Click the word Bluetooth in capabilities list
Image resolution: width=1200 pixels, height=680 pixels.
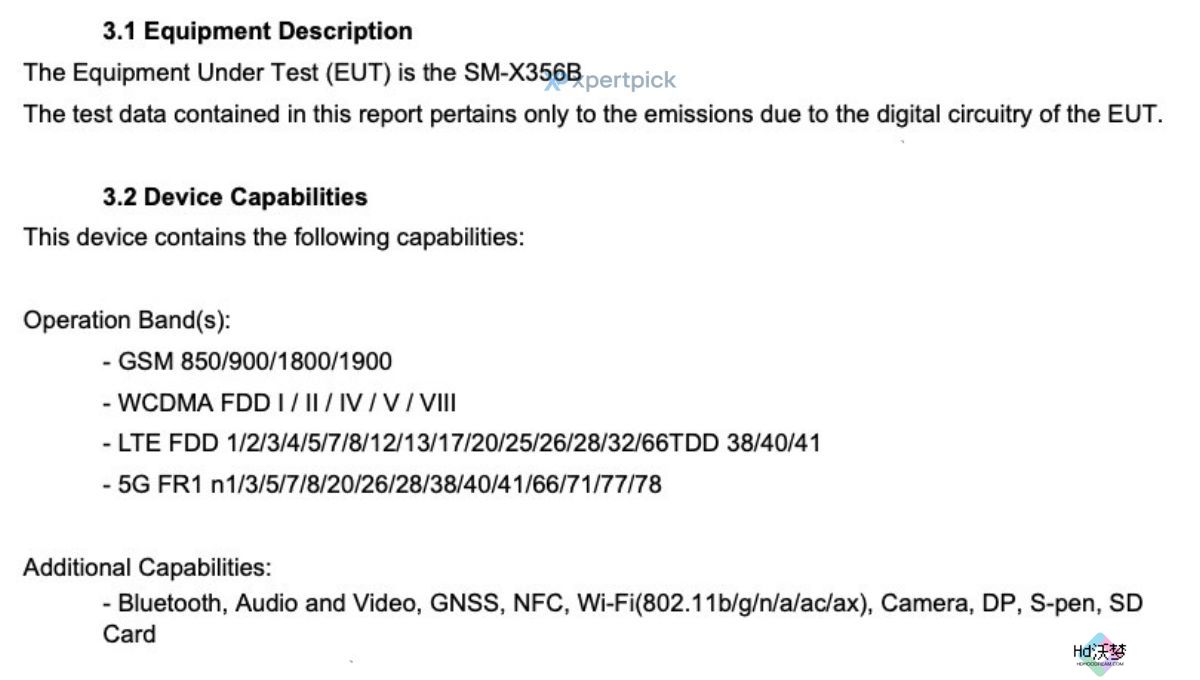pyautogui.click(x=171, y=603)
